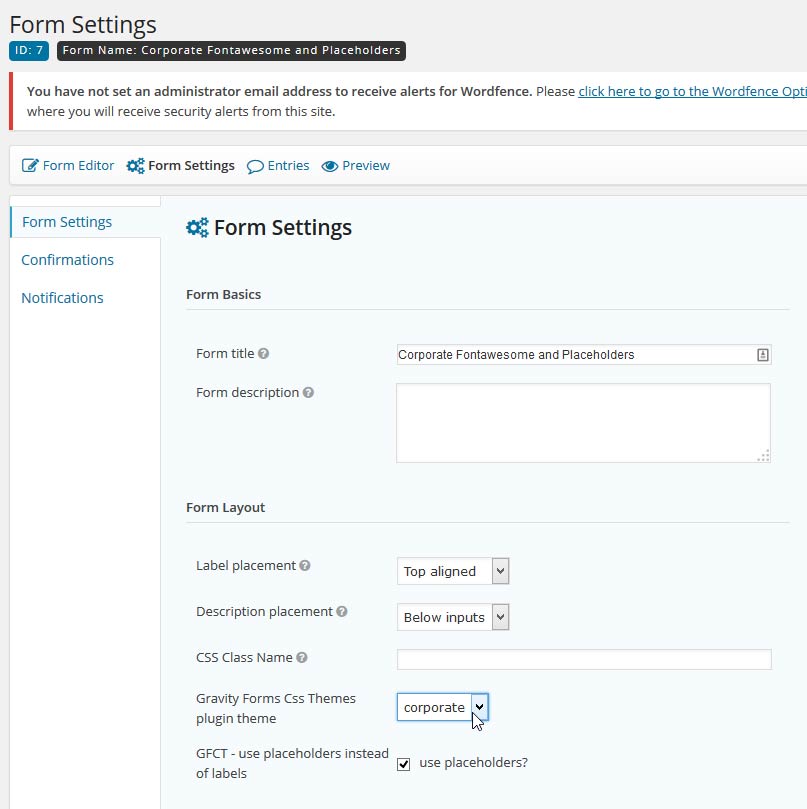Click into the Form title input

pyautogui.click(x=584, y=355)
